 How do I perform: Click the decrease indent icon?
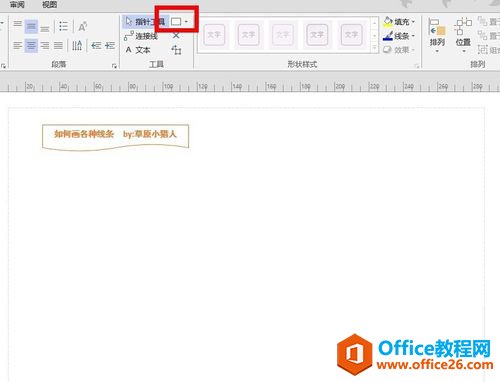96,45
